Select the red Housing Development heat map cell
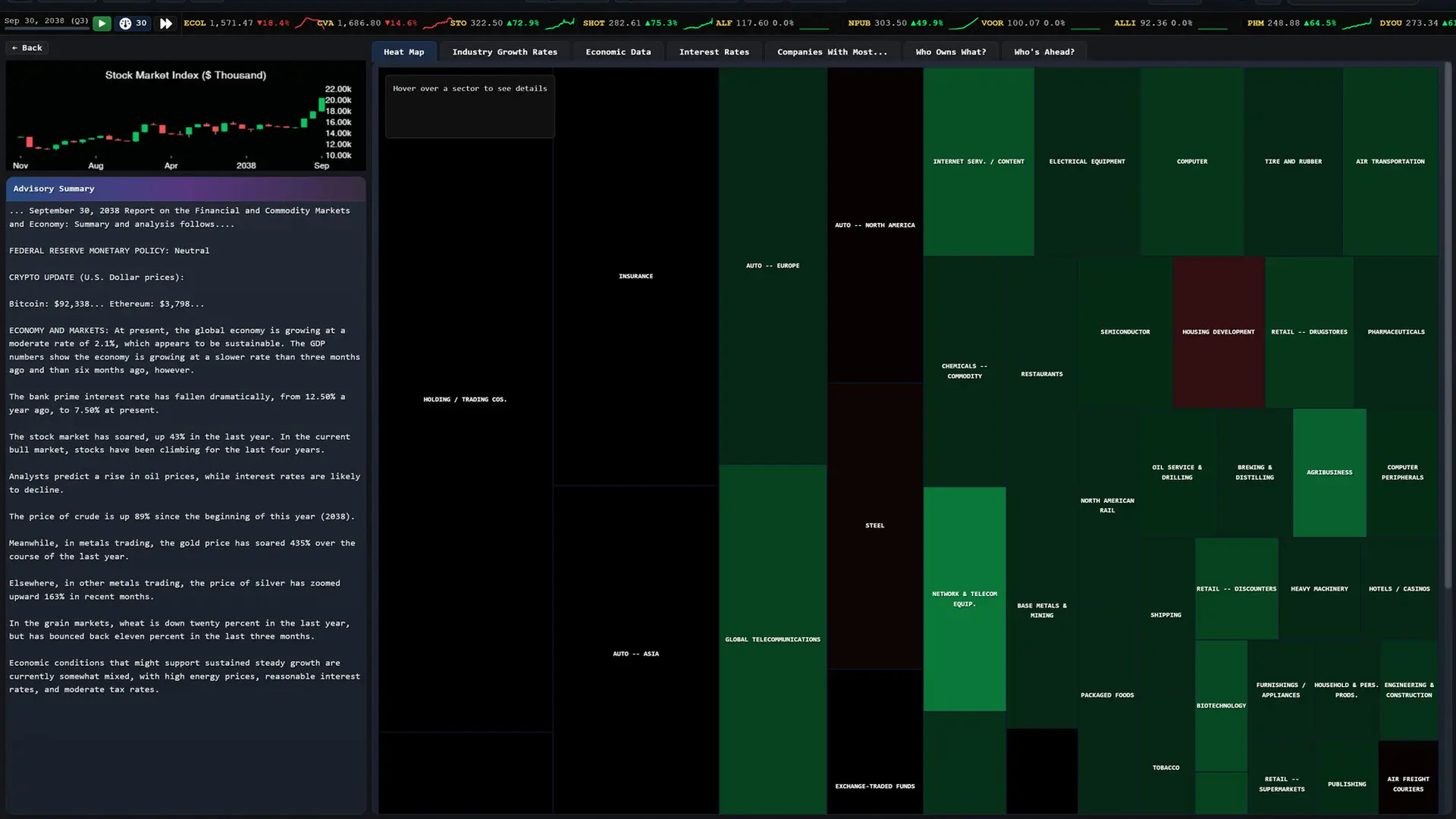The width and height of the screenshot is (1456, 819). tap(1218, 332)
